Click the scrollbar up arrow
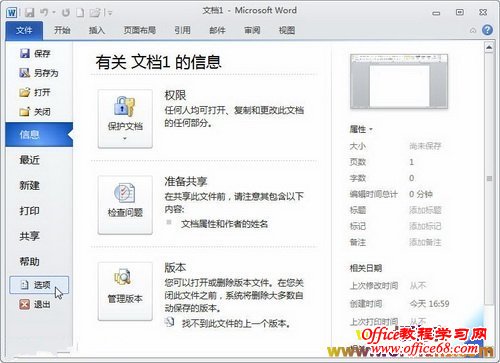500x363 pixels. [489, 47]
